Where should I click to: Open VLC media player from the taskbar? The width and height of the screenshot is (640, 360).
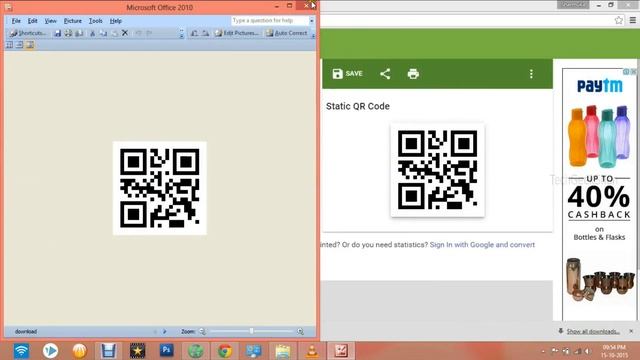pos(312,351)
